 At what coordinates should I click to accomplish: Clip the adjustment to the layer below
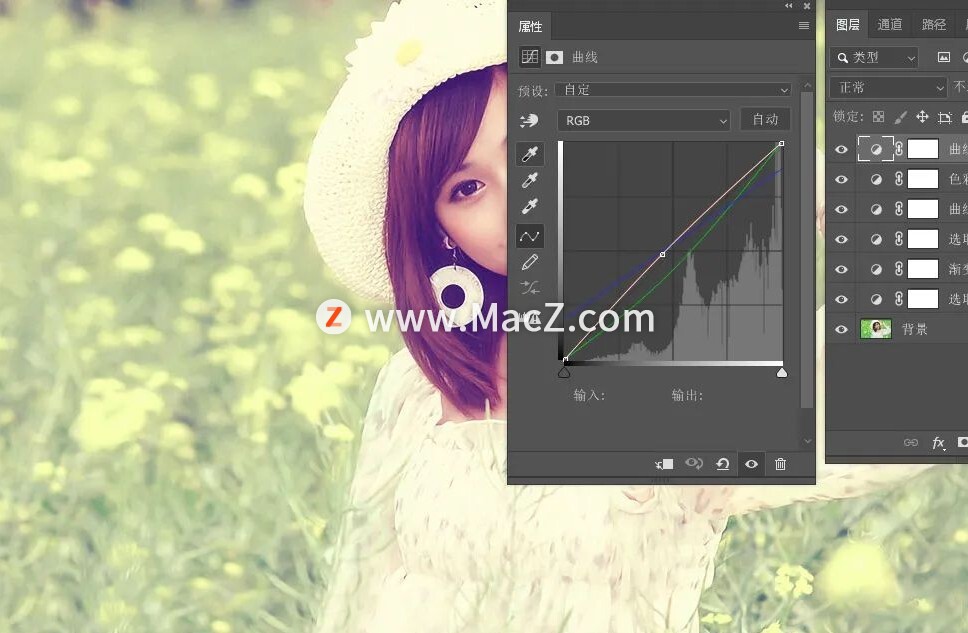click(x=664, y=464)
